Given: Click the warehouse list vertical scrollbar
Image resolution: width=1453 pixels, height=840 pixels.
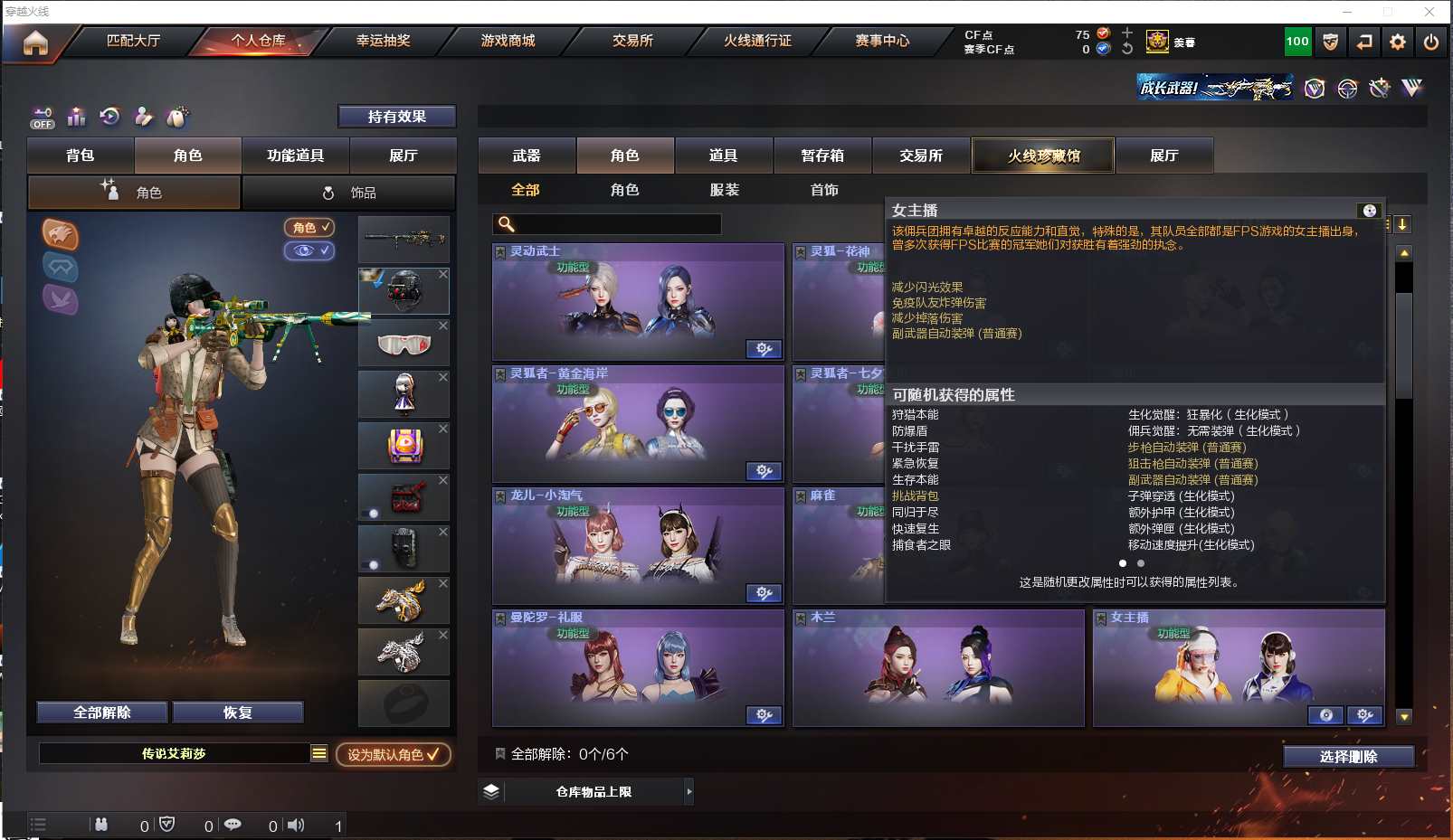Looking at the screenshot, I should 1404,484.
